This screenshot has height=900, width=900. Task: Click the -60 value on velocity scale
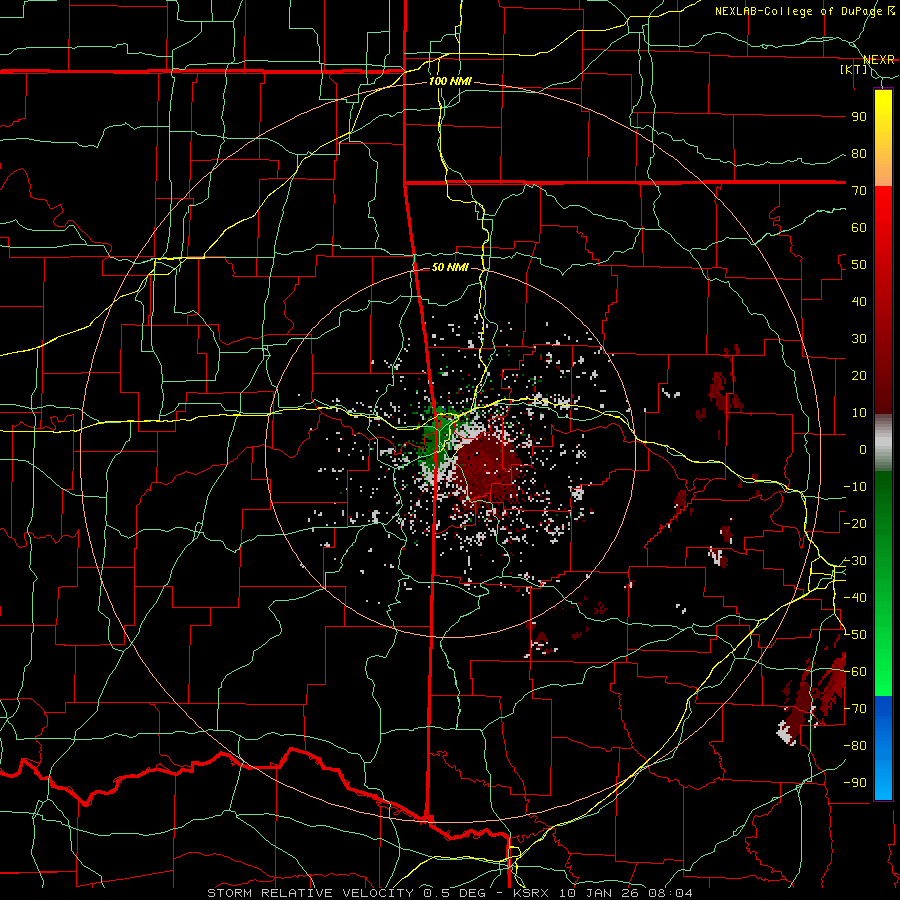(x=855, y=672)
